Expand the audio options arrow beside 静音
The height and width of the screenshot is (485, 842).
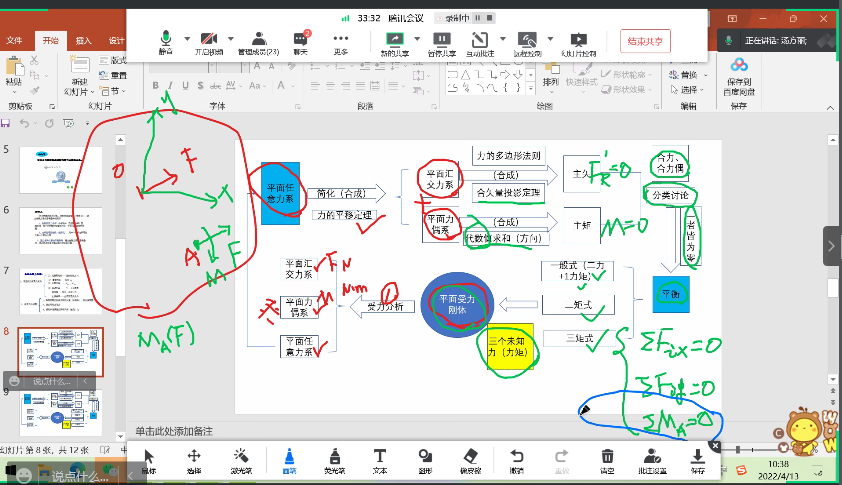click(x=185, y=38)
